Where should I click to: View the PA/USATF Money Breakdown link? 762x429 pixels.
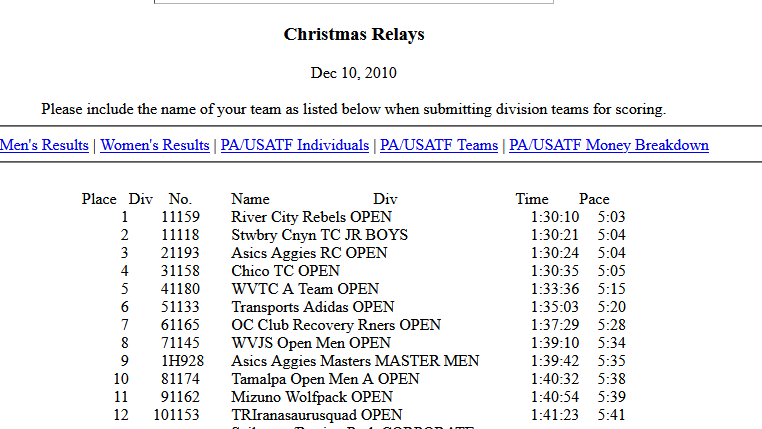[608, 145]
